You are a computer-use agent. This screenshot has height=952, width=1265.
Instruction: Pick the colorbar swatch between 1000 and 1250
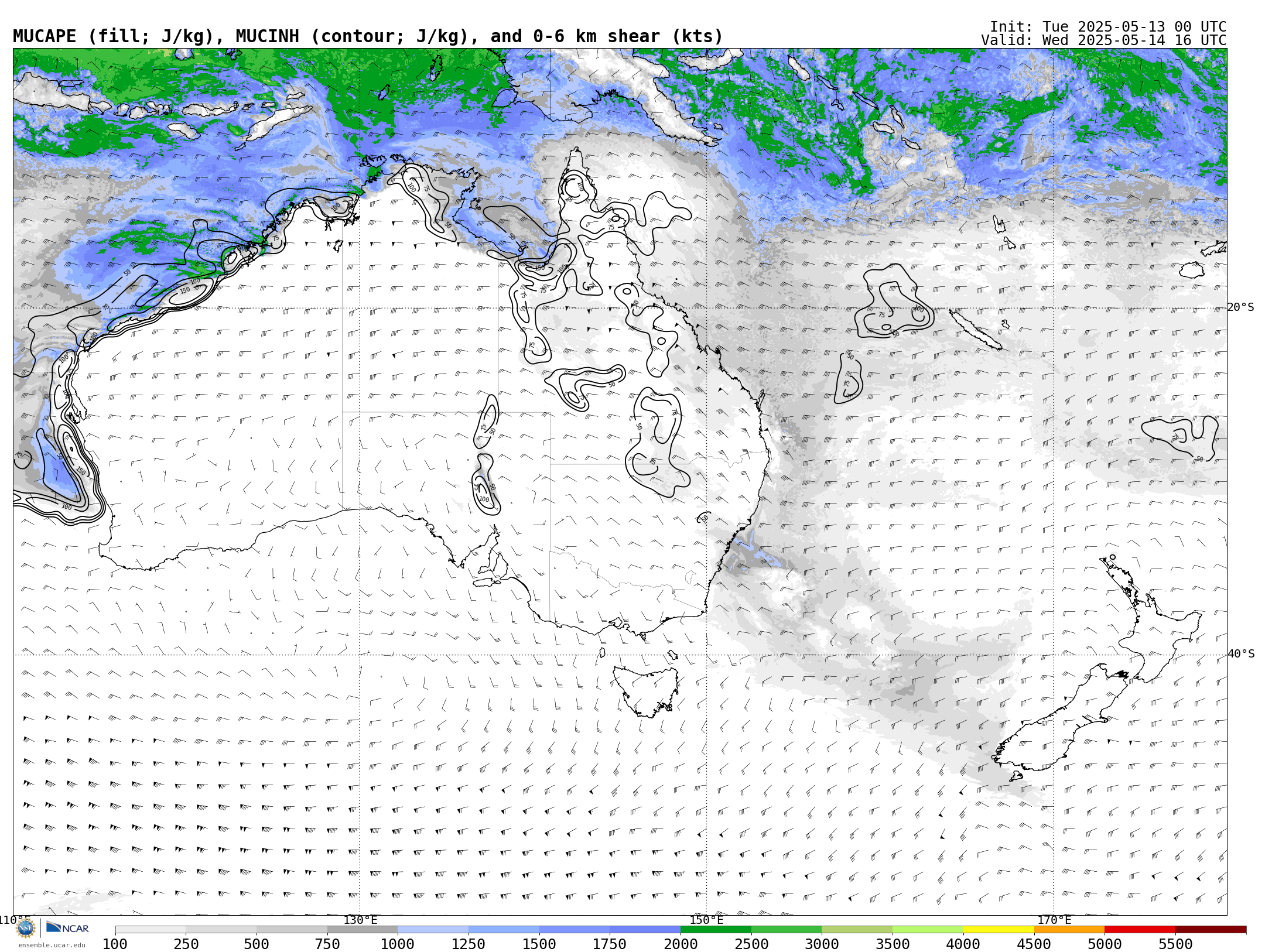point(433,930)
